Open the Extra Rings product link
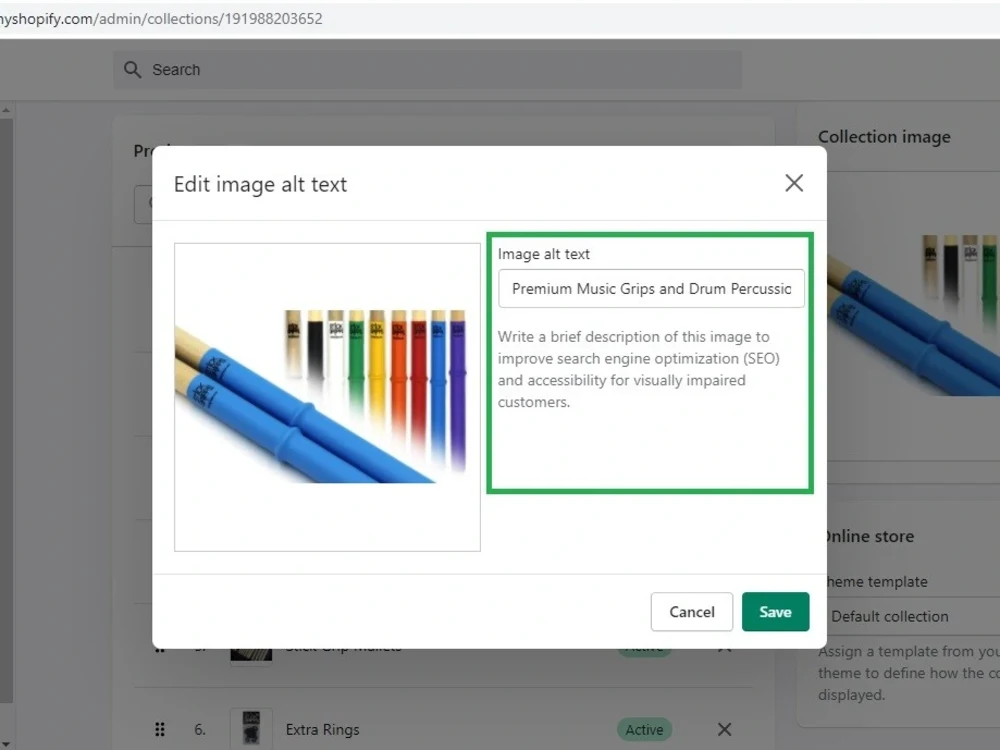 (322, 729)
